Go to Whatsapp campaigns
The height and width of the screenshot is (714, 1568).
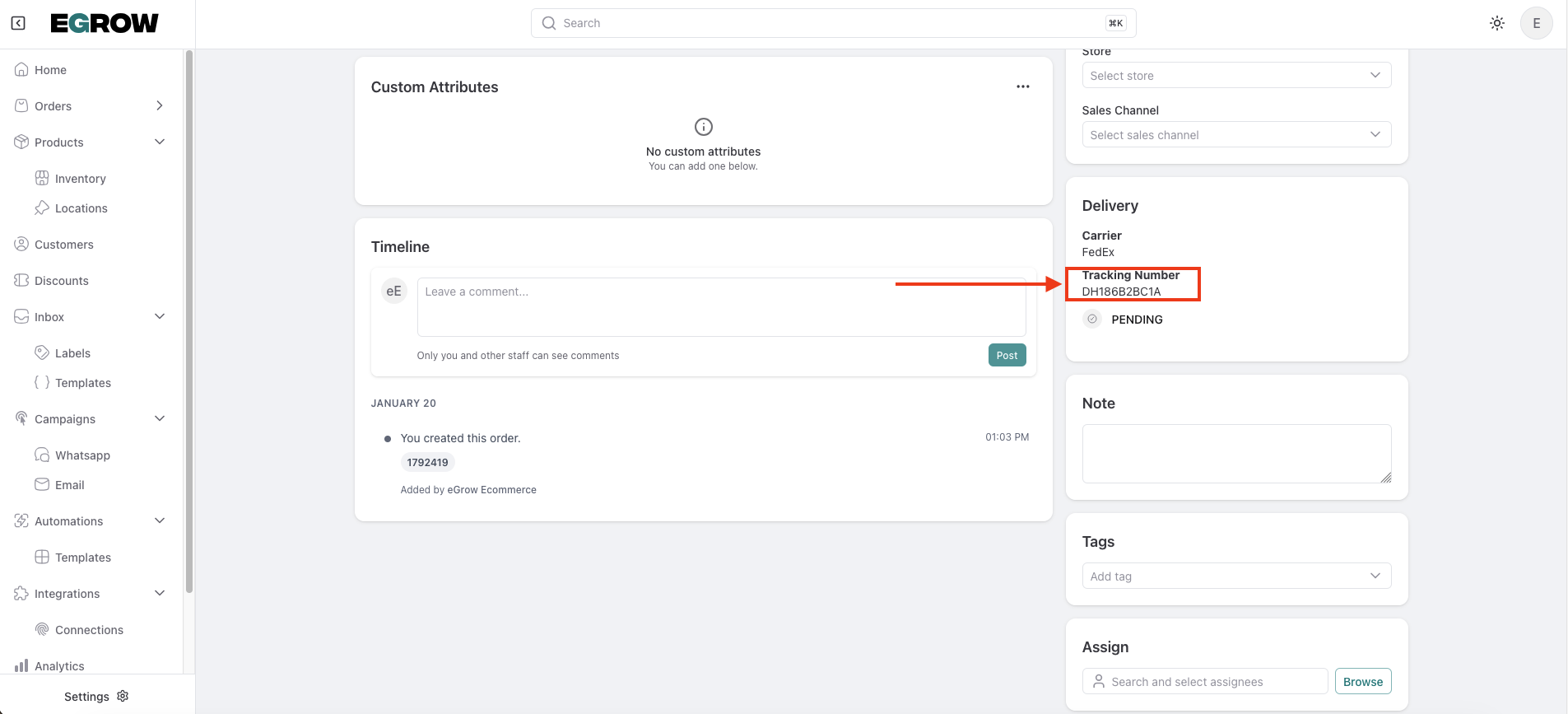[82, 455]
